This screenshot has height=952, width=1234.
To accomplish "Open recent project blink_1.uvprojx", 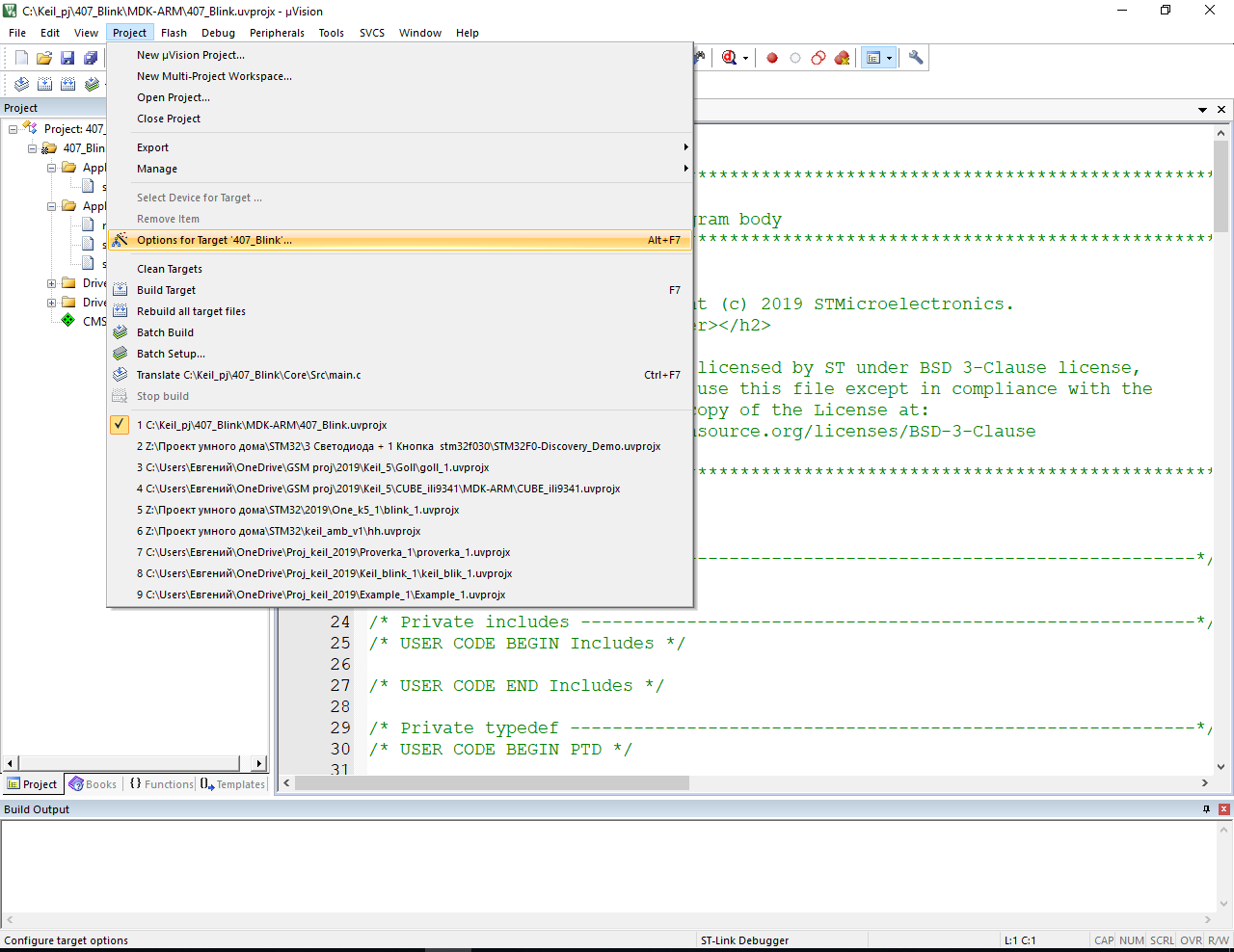I will coord(400,510).
